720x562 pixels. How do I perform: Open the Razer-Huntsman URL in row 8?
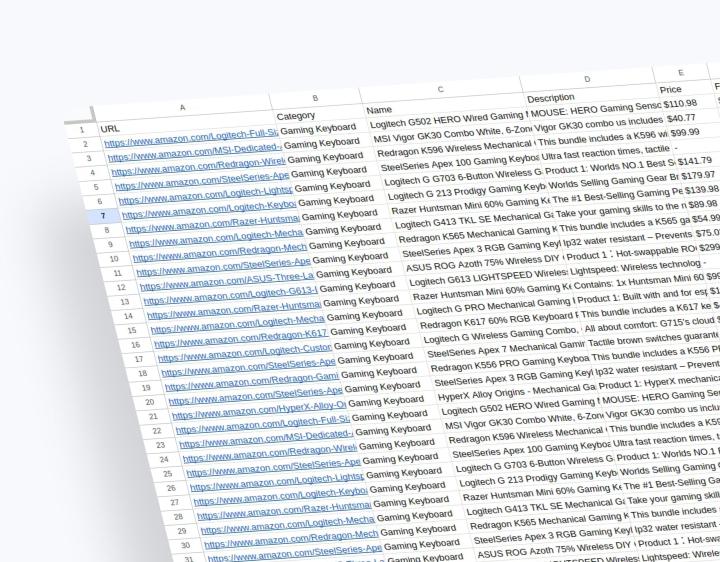pyautogui.click(x=213, y=223)
